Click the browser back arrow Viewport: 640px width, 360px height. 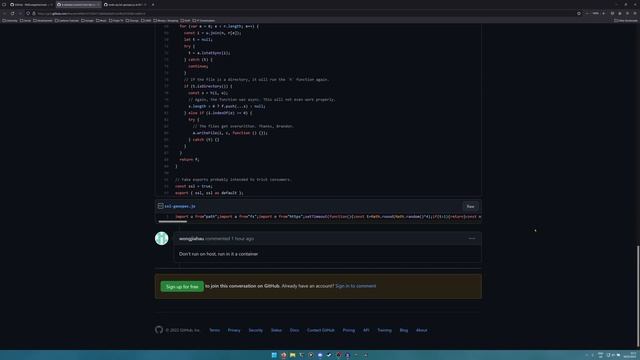[4, 13]
